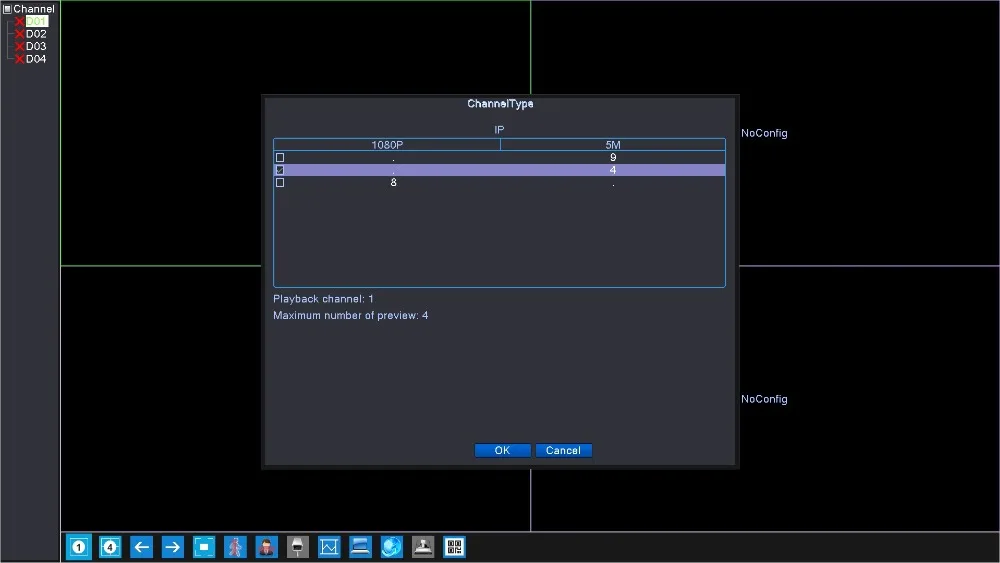This screenshot has height=563, width=1000.
Task: Switch to single-channel view icon
Action: (78, 546)
